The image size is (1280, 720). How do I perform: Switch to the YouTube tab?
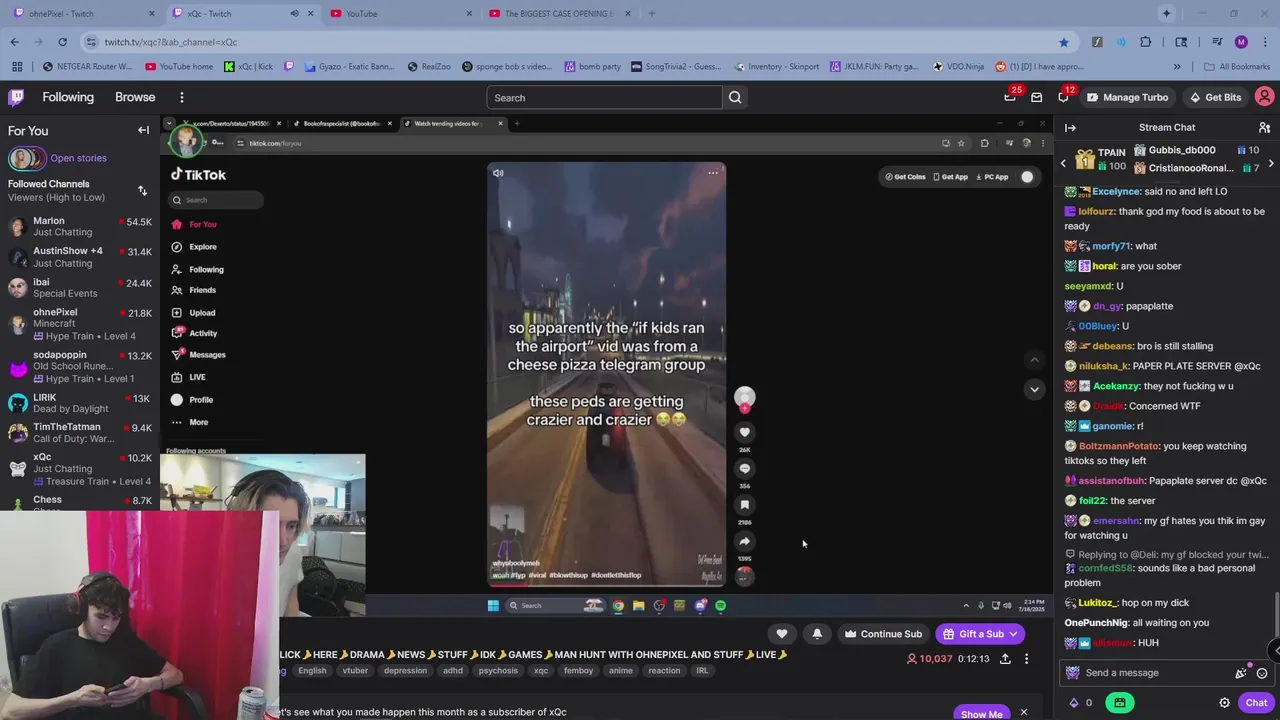click(400, 14)
